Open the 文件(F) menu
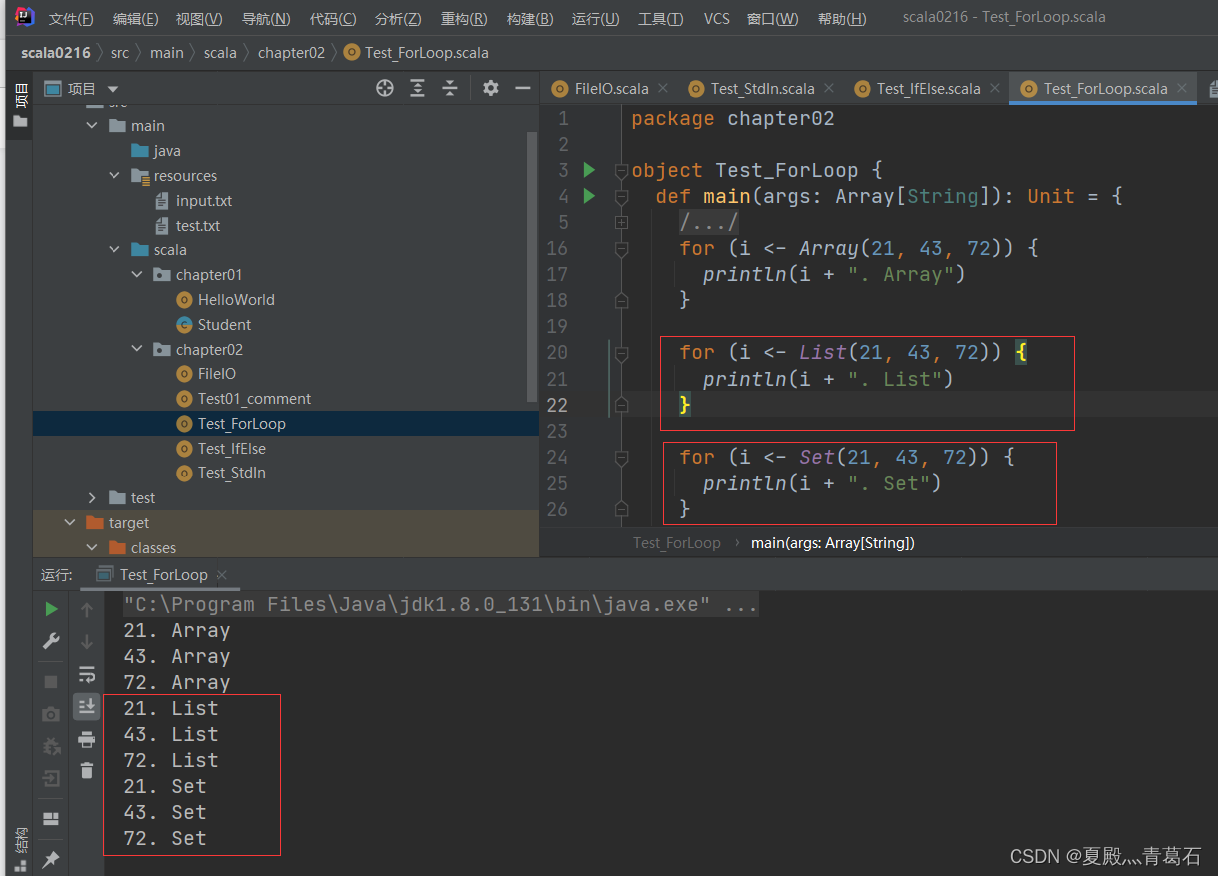This screenshot has width=1218, height=876. coord(71,19)
